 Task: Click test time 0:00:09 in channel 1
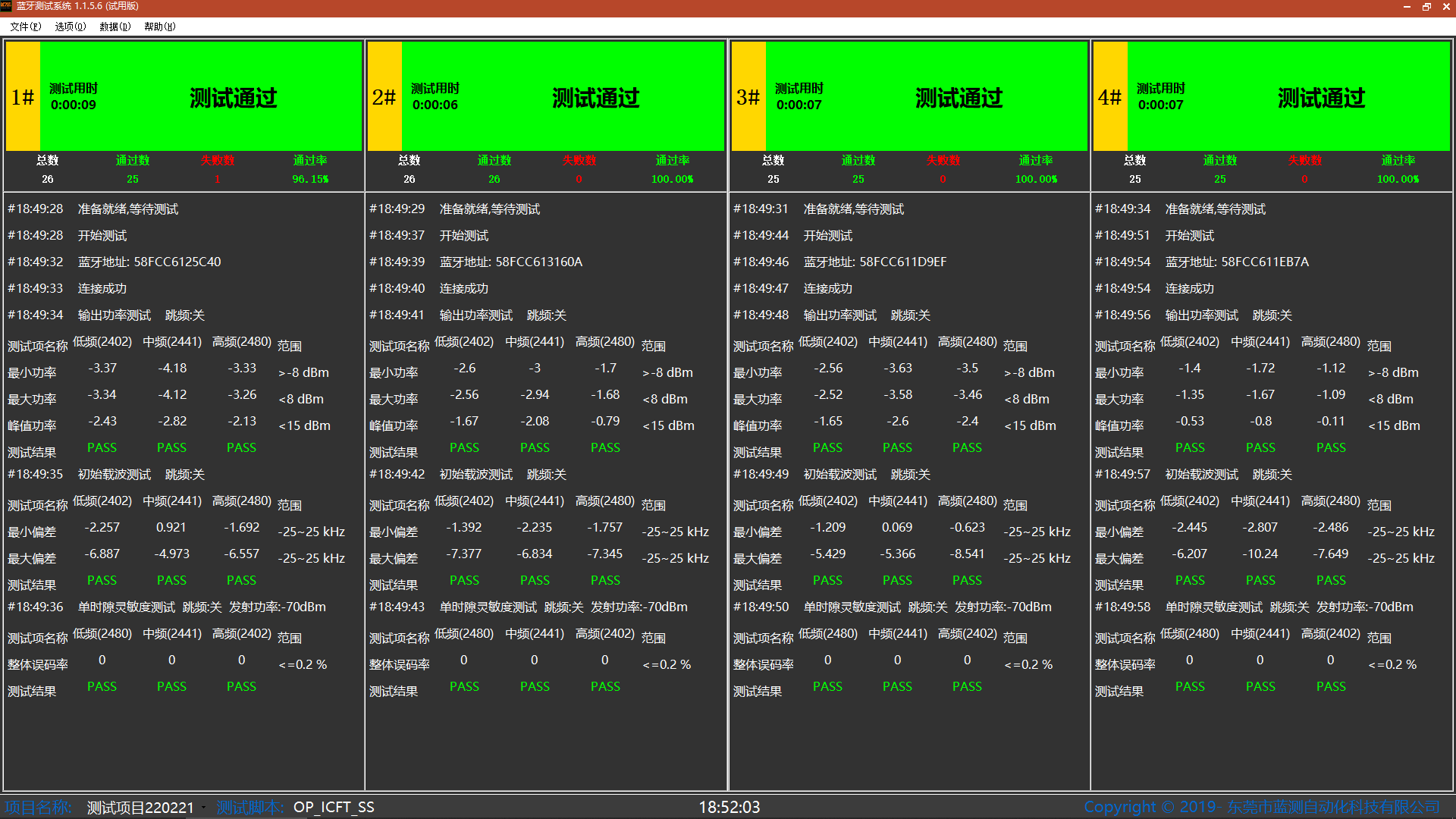click(x=74, y=105)
